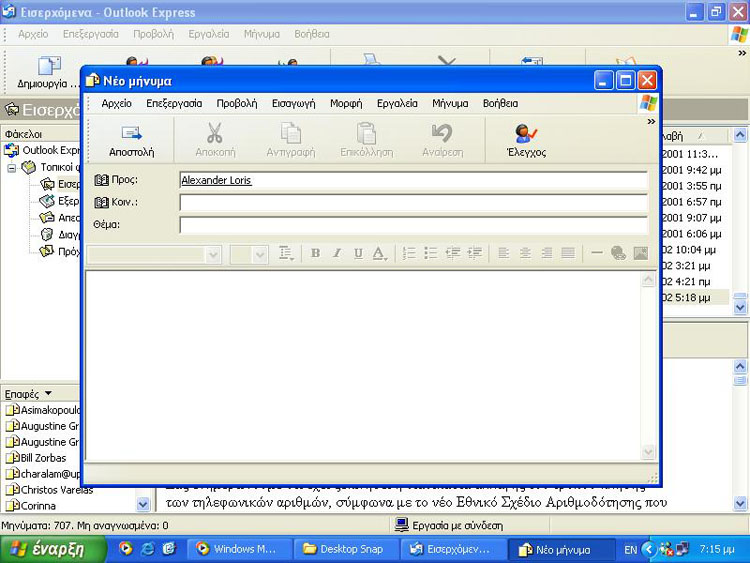Click the Επικόλληση (Paste) toolbar icon
This screenshot has height=563, width=750.
(366, 141)
